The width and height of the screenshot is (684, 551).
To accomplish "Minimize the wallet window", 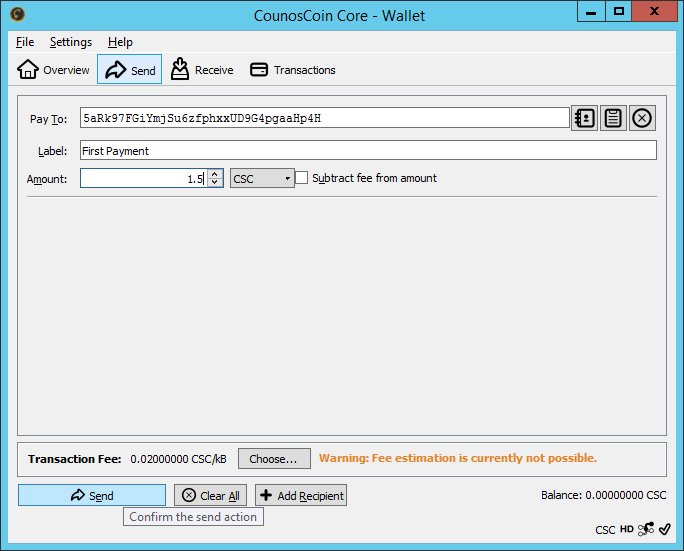I will tap(591, 11).
